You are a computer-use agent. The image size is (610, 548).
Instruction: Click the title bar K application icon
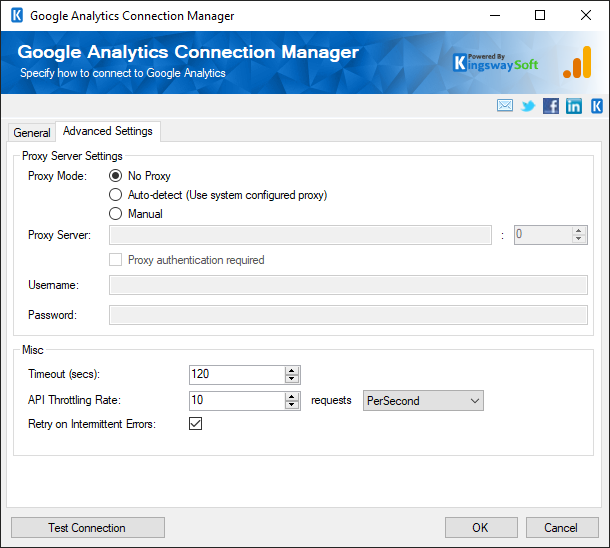pos(17,16)
